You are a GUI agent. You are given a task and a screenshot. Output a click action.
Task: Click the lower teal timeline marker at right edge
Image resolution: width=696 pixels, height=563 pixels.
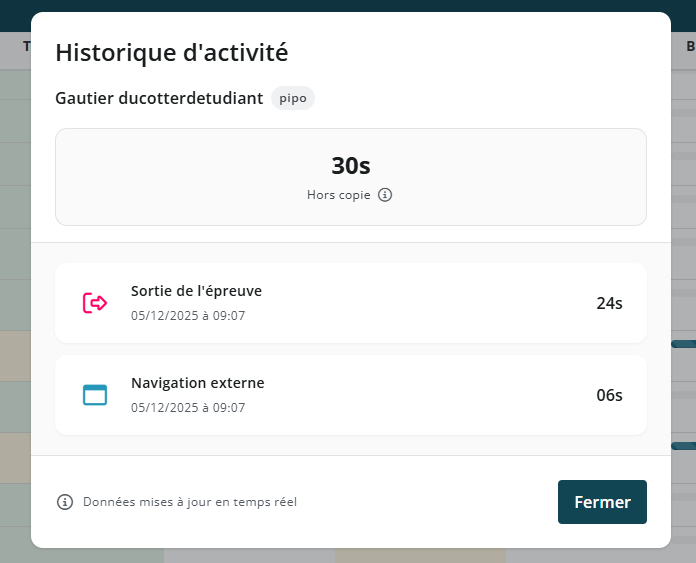(x=683, y=445)
